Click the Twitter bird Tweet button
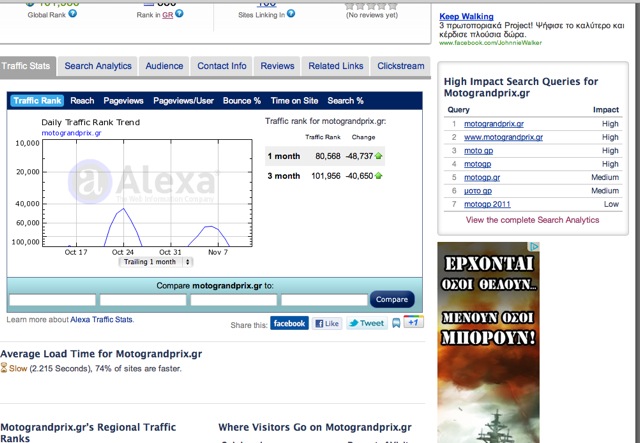 (x=367, y=323)
